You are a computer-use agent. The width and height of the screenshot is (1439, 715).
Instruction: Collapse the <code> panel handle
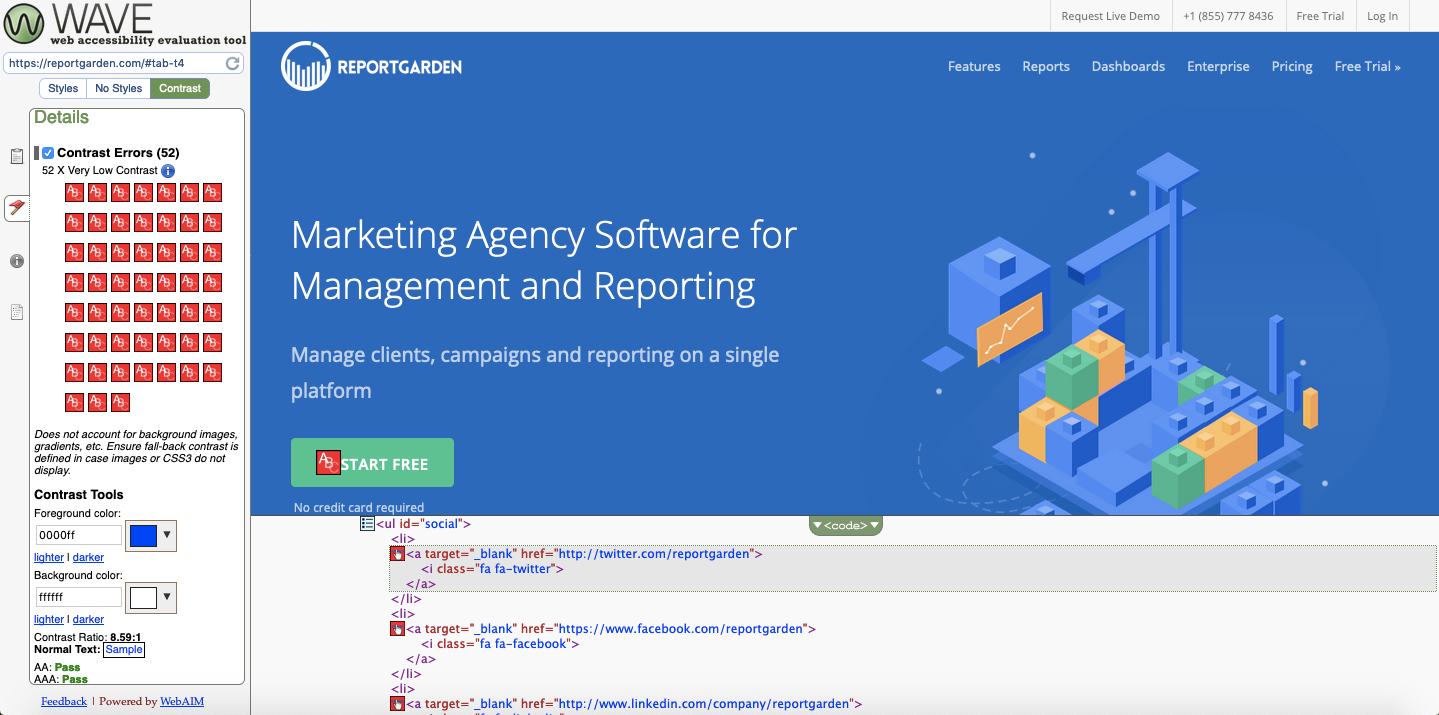tap(845, 526)
